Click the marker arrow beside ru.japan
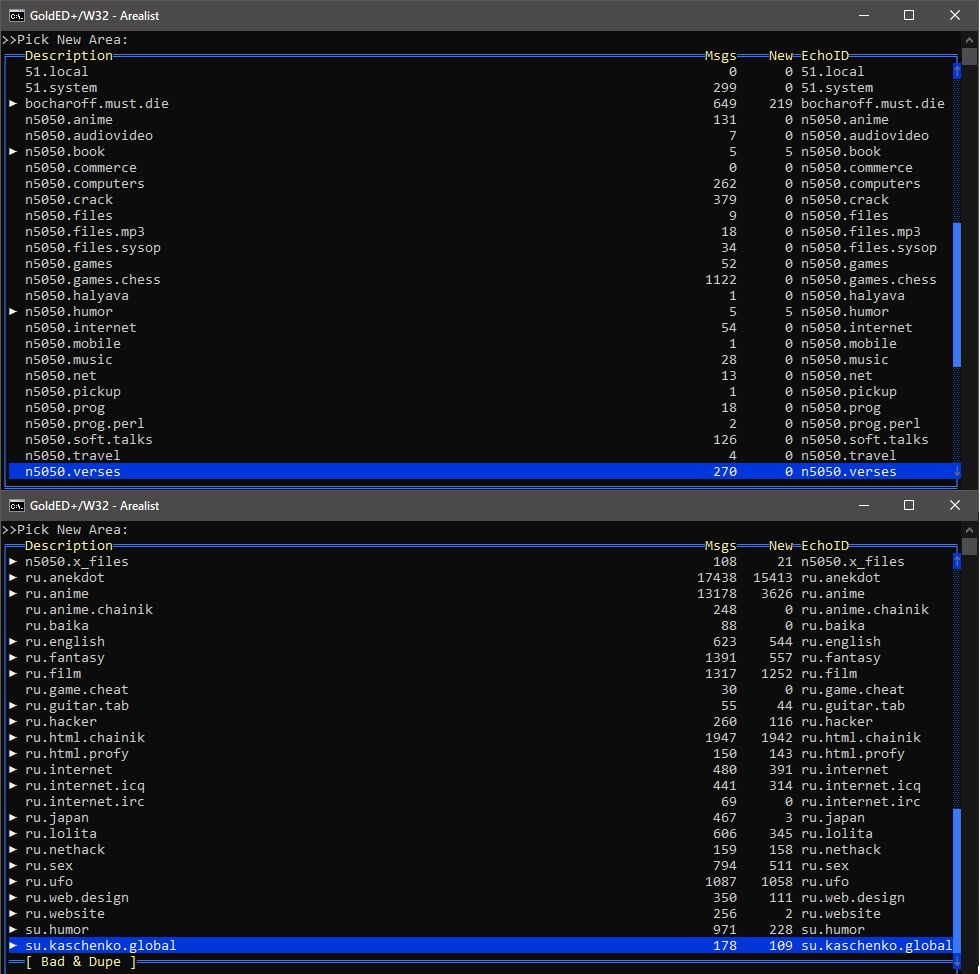This screenshot has width=980, height=974. click(x=12, y=818)
